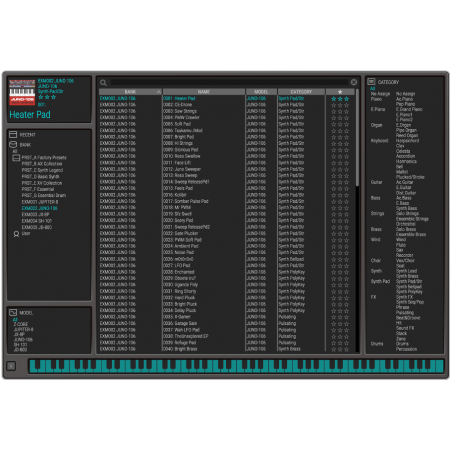Rate the 0007 Bright Pad row with stars
Viewport: 452px width, 452px height.
pos(340,137)
